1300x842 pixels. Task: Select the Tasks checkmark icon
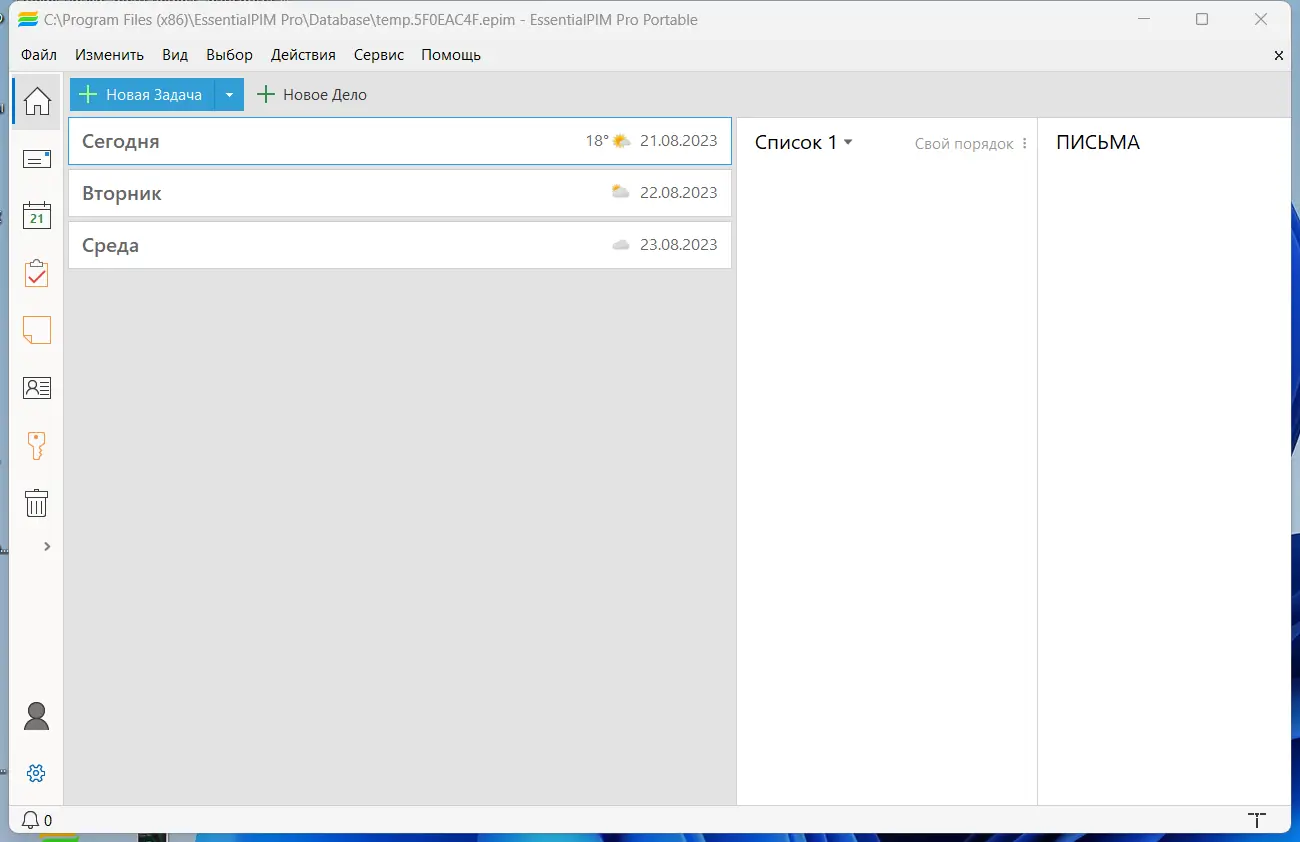tap(36, 273)
